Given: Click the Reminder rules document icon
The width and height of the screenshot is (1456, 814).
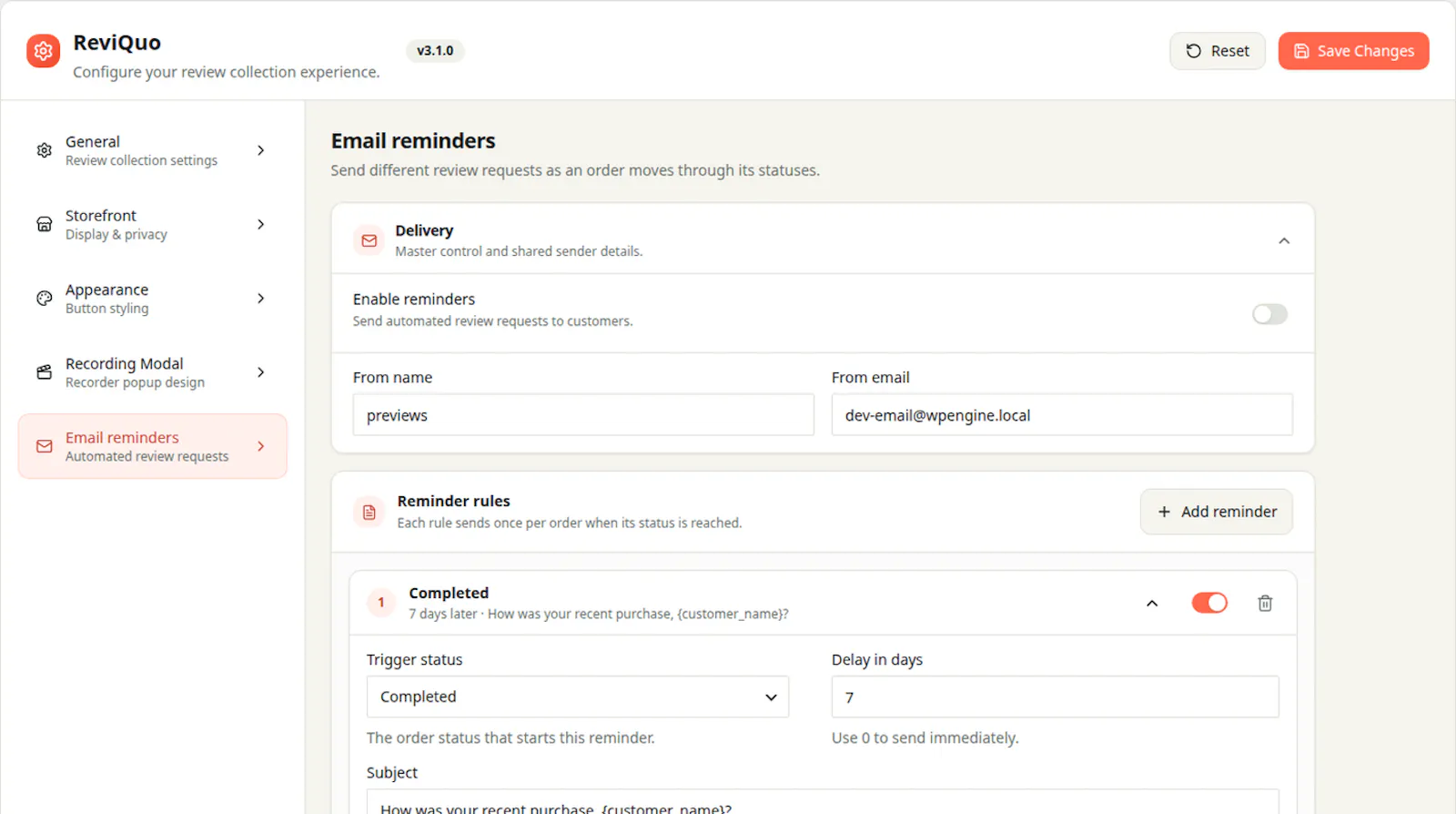Looking at the screenshot, I should [369, 512].
